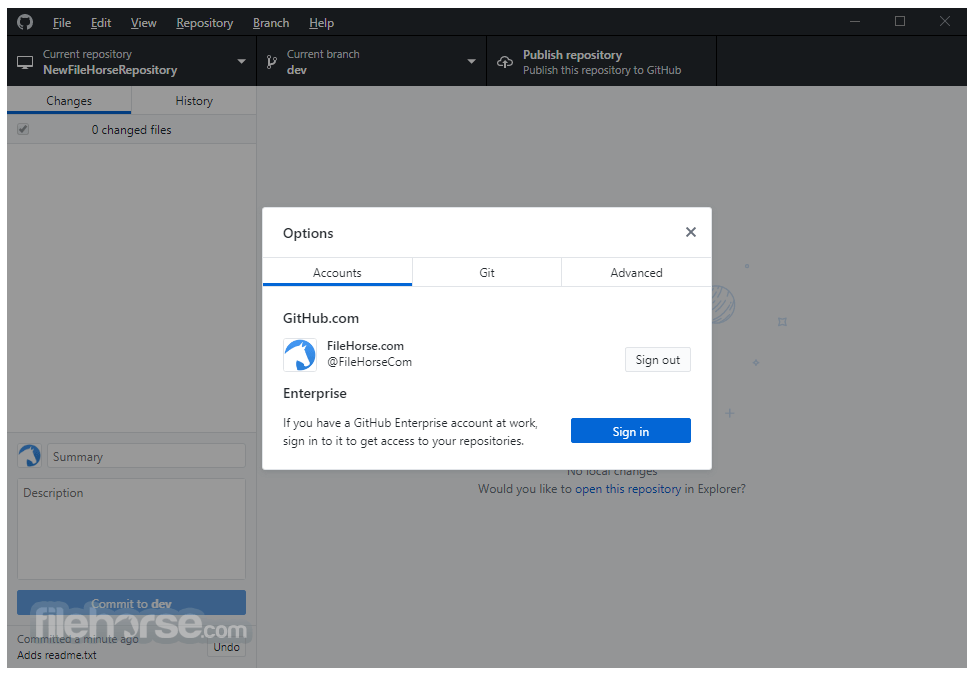Toggle the all changed files checkbox
This screenshot has height=674, width=972.
23,129
